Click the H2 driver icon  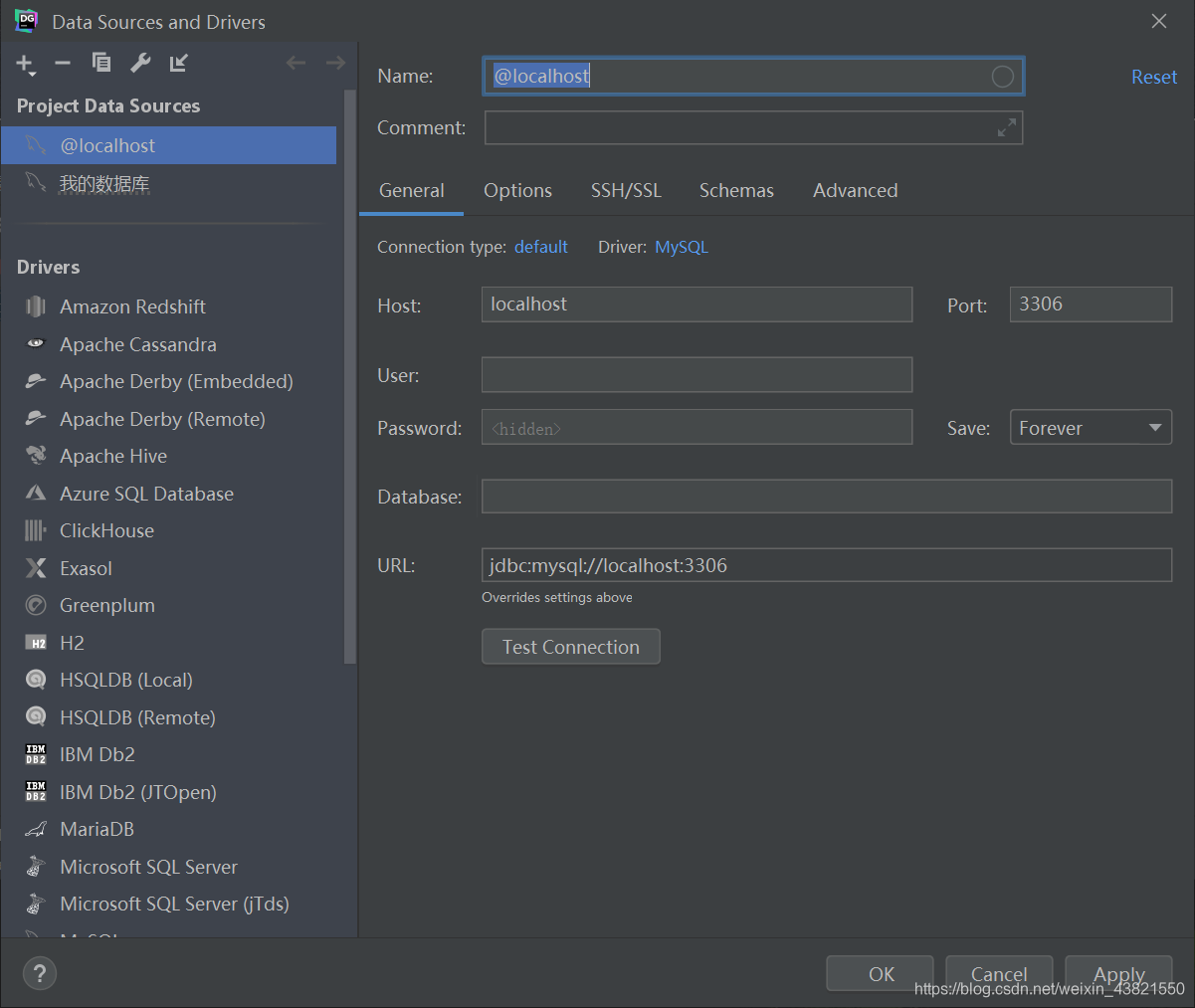[36, 643]
